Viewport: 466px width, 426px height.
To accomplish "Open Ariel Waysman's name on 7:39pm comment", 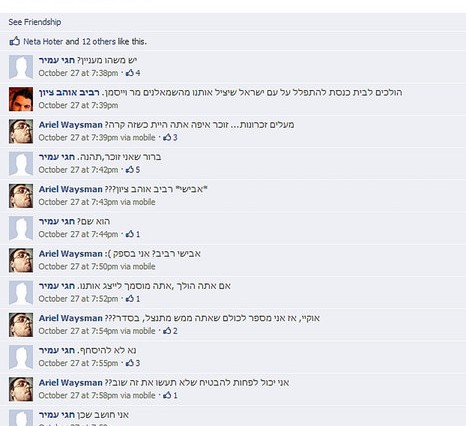I will click(70, 125).
